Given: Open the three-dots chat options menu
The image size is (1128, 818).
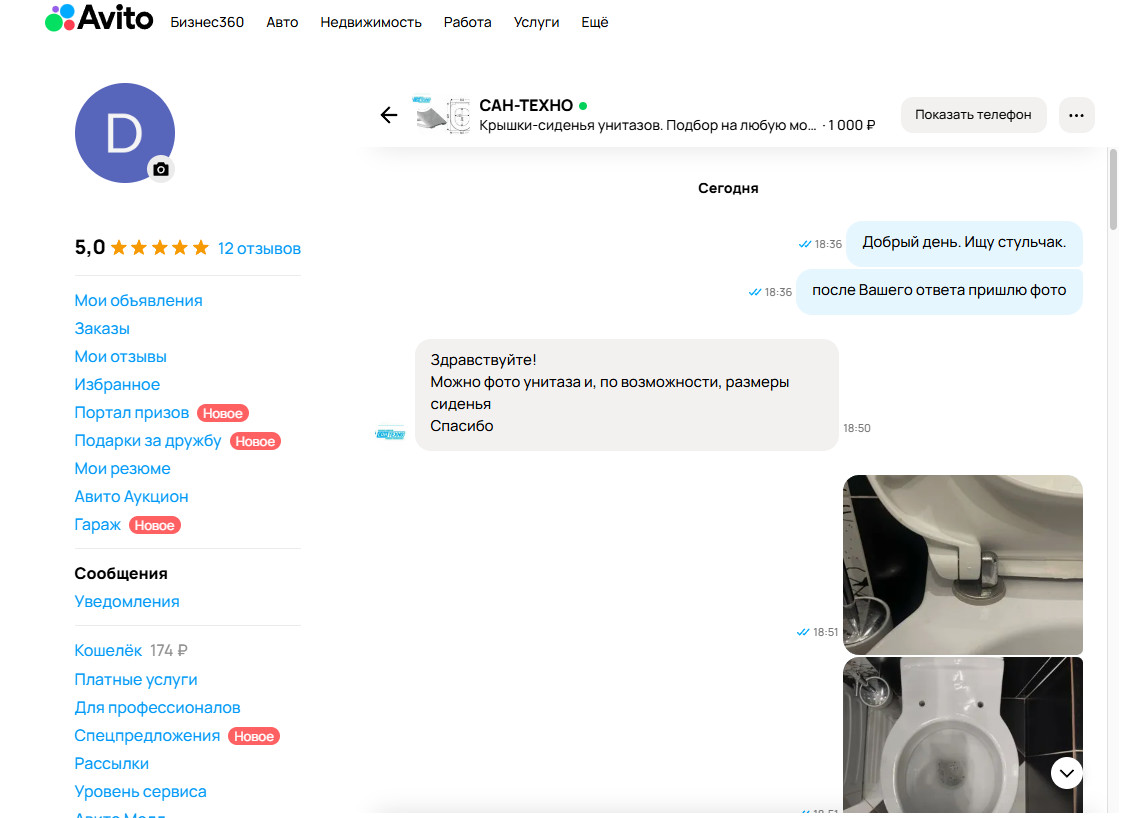Looking at the screenshot, I should (1076, 115).
